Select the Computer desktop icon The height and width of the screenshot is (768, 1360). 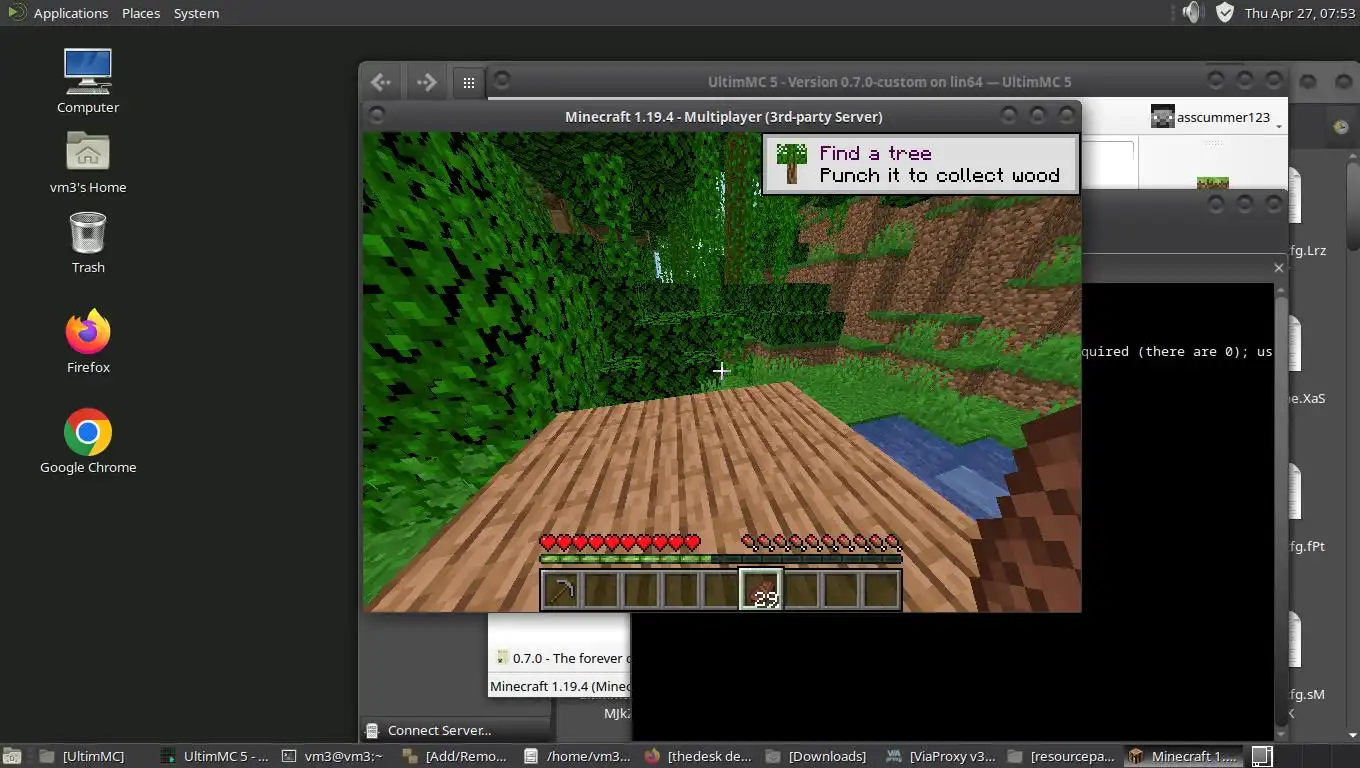[88, 81]
